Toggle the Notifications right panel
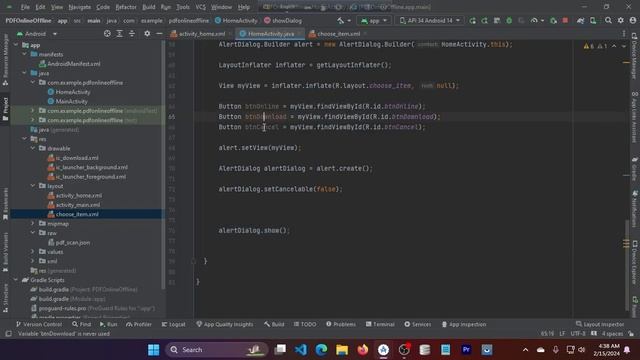The height and width of the screenshot is (360, 640). tap(634, 208)
